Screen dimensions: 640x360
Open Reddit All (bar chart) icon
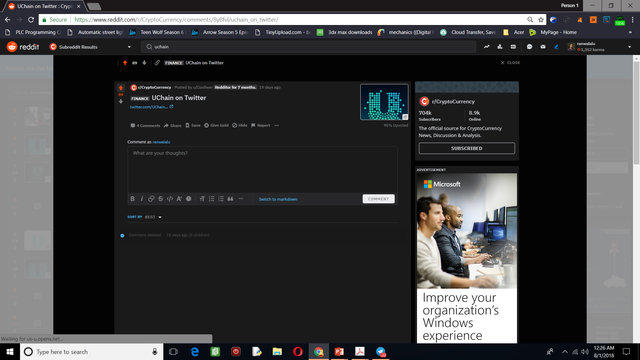[x=500, y=47]
